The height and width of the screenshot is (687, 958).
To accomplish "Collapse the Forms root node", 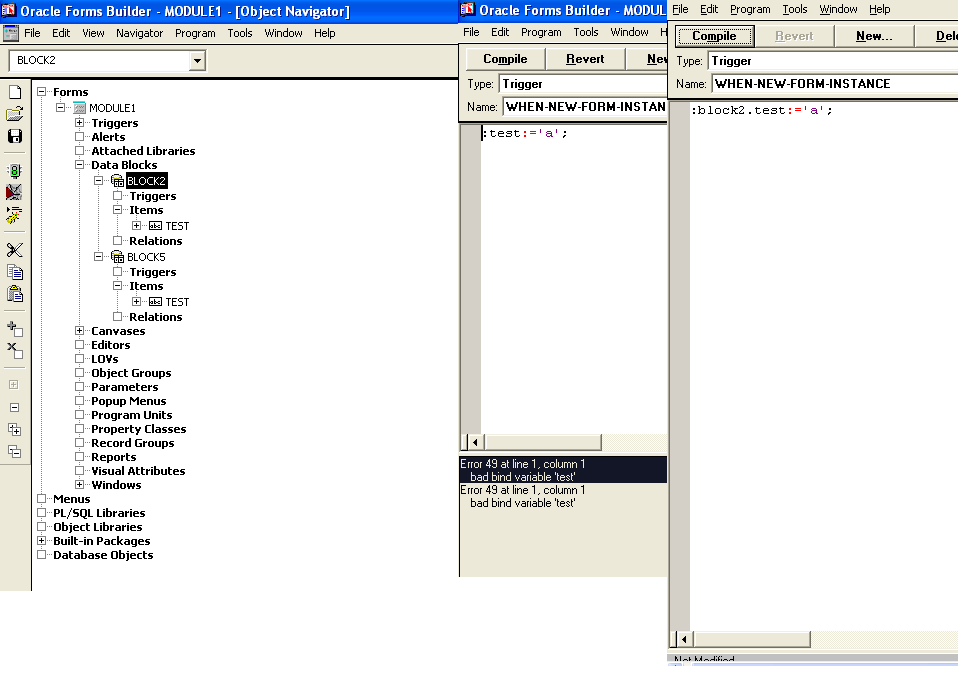I will 42,92.
